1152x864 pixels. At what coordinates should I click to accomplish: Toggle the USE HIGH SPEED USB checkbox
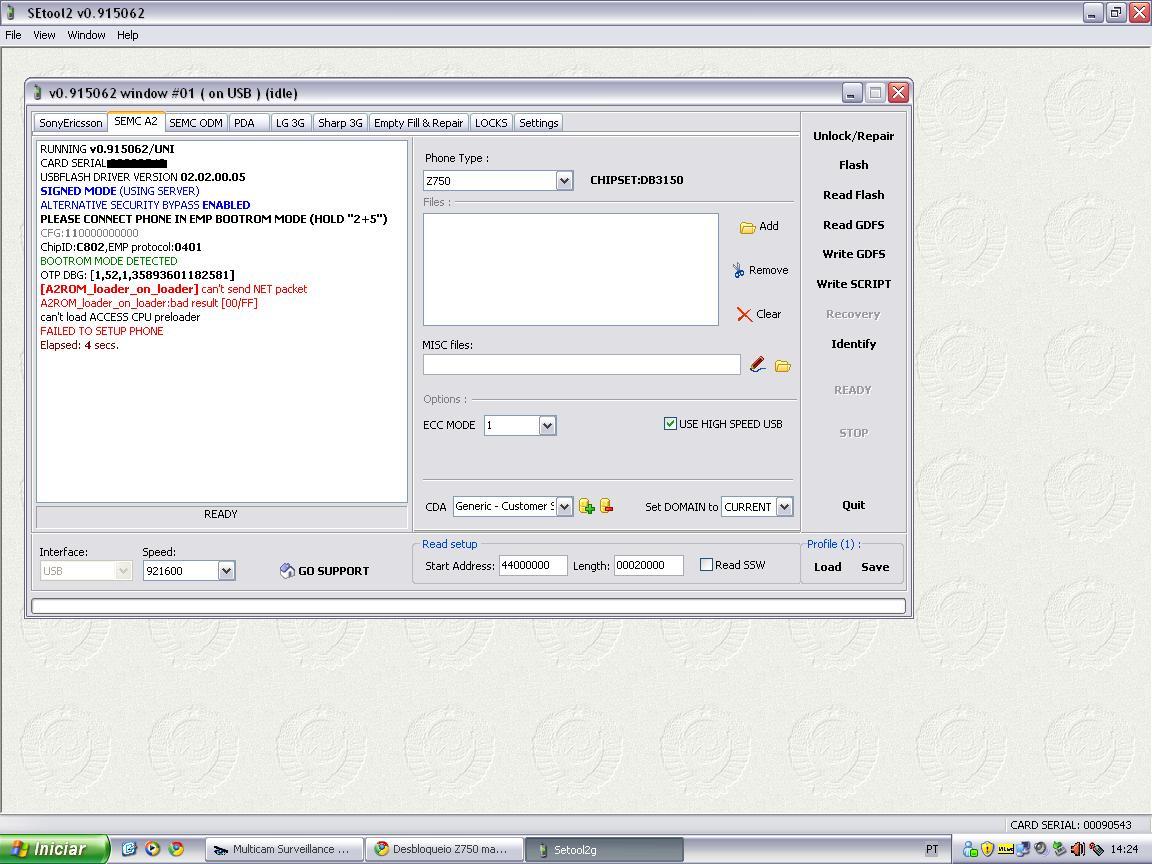click(x=670, y=424)
